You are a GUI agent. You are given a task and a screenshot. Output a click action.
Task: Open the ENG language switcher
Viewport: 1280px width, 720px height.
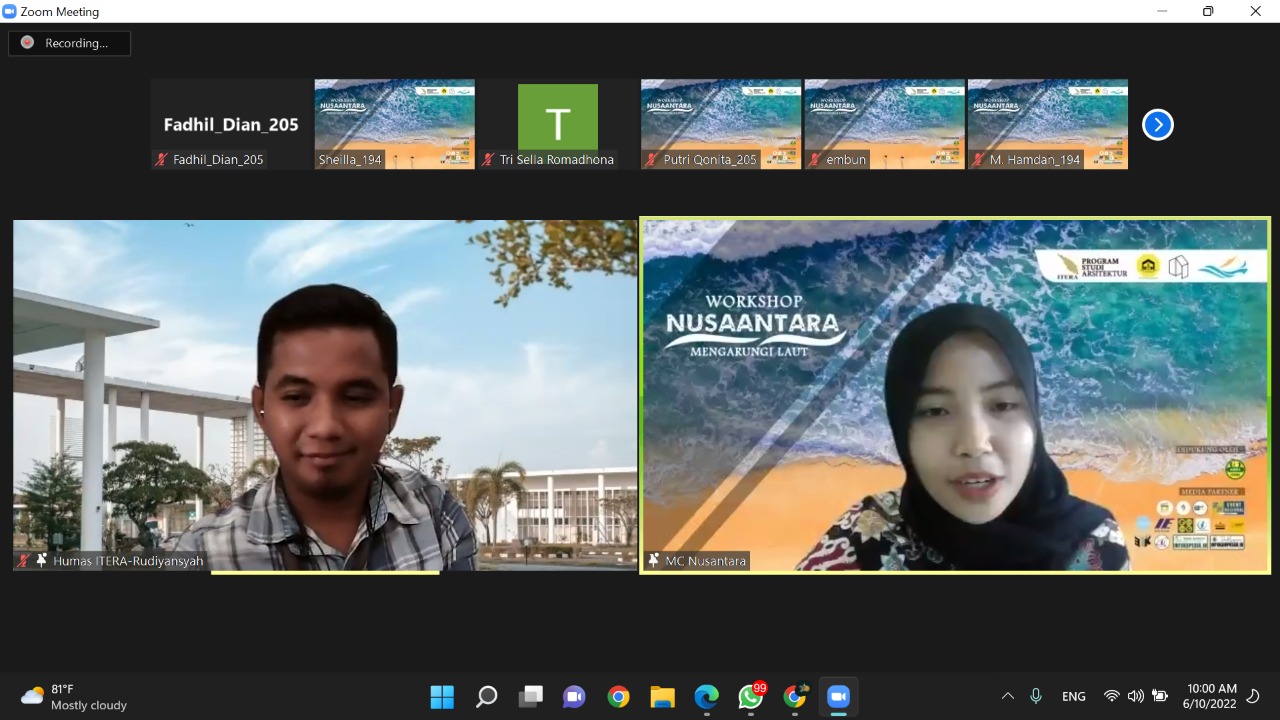click(x=1073, y=696)
